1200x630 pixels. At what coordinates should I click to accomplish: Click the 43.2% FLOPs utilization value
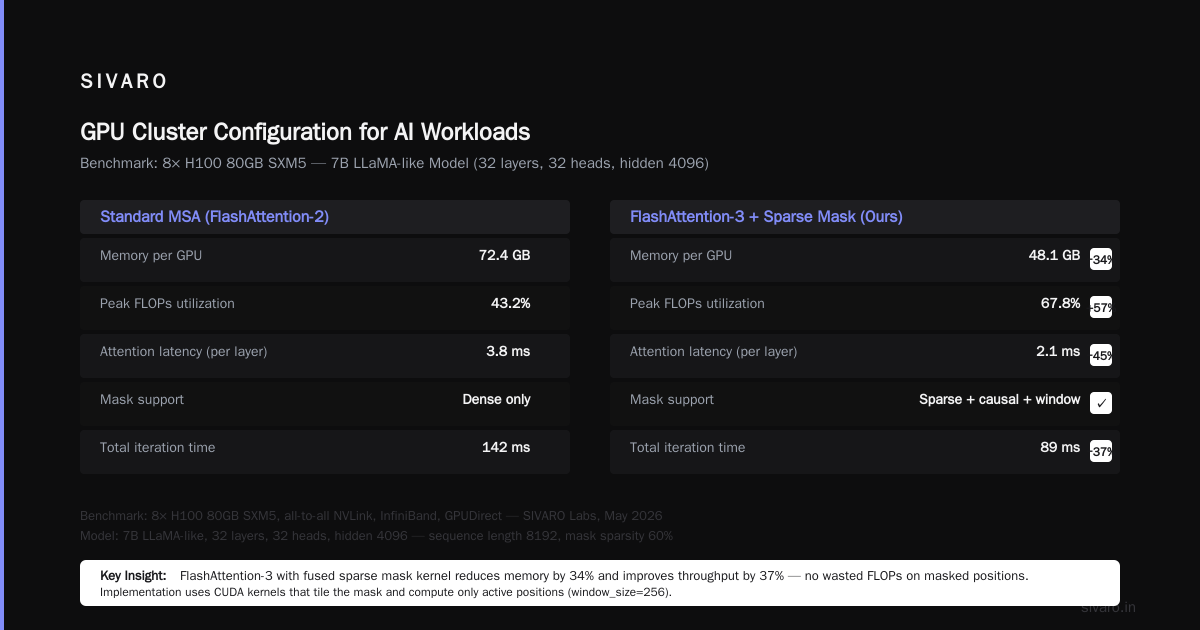point(511,303)
